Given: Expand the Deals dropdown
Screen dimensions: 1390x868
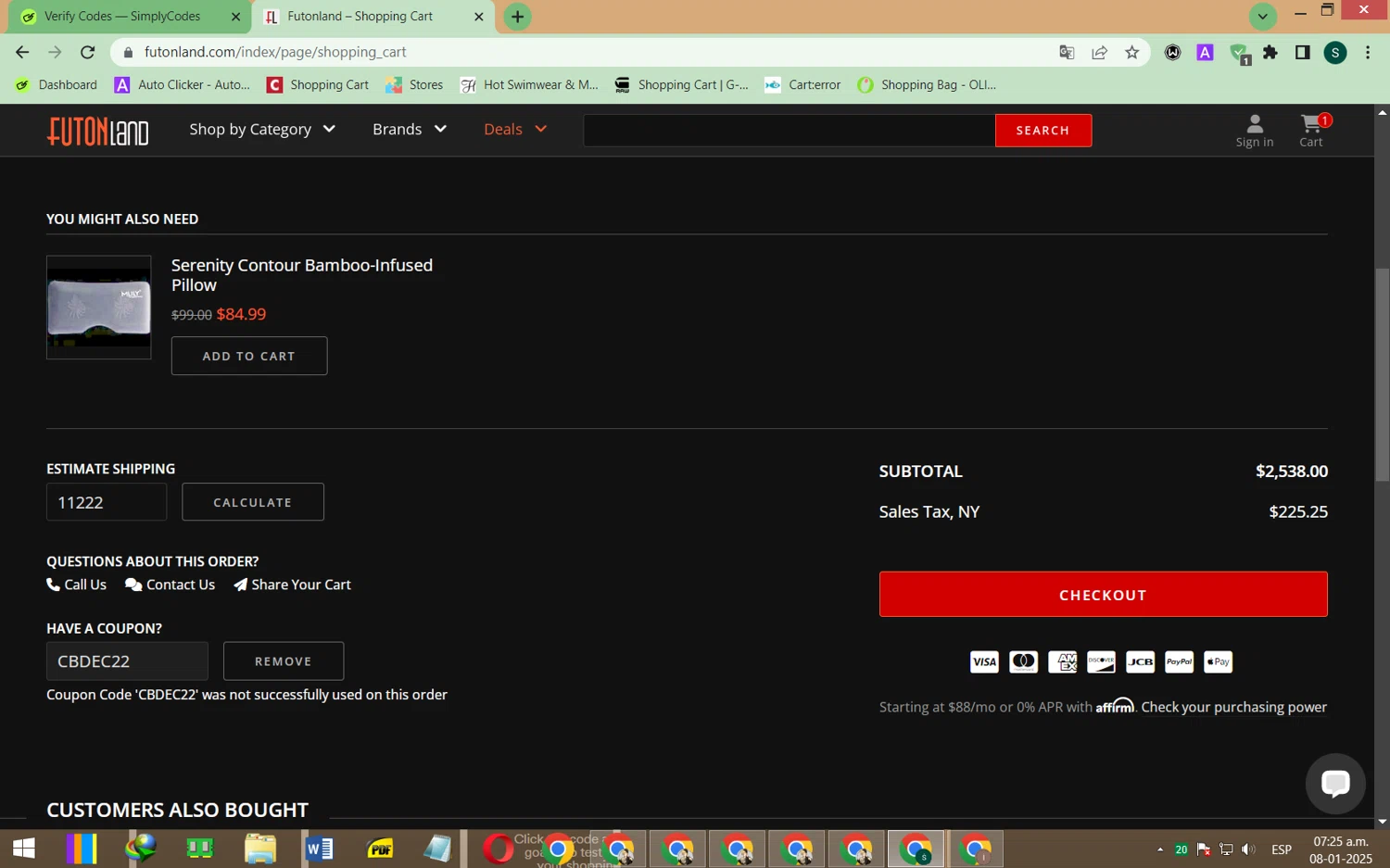Looking at the screenshot, I should (x=515, y=130).
